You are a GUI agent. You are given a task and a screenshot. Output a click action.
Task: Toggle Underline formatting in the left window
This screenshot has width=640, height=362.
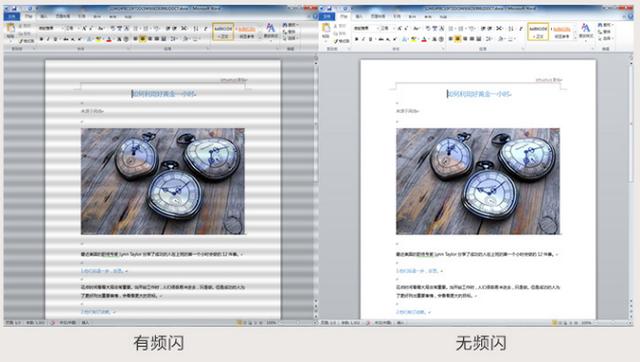click(x=56, y=40)
